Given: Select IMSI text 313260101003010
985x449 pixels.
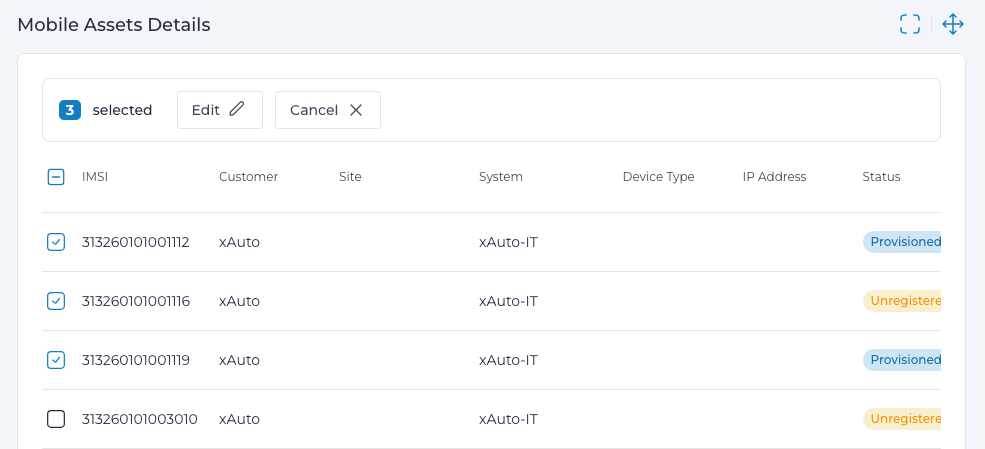Looking at the screenshot, I should (139, 419).
